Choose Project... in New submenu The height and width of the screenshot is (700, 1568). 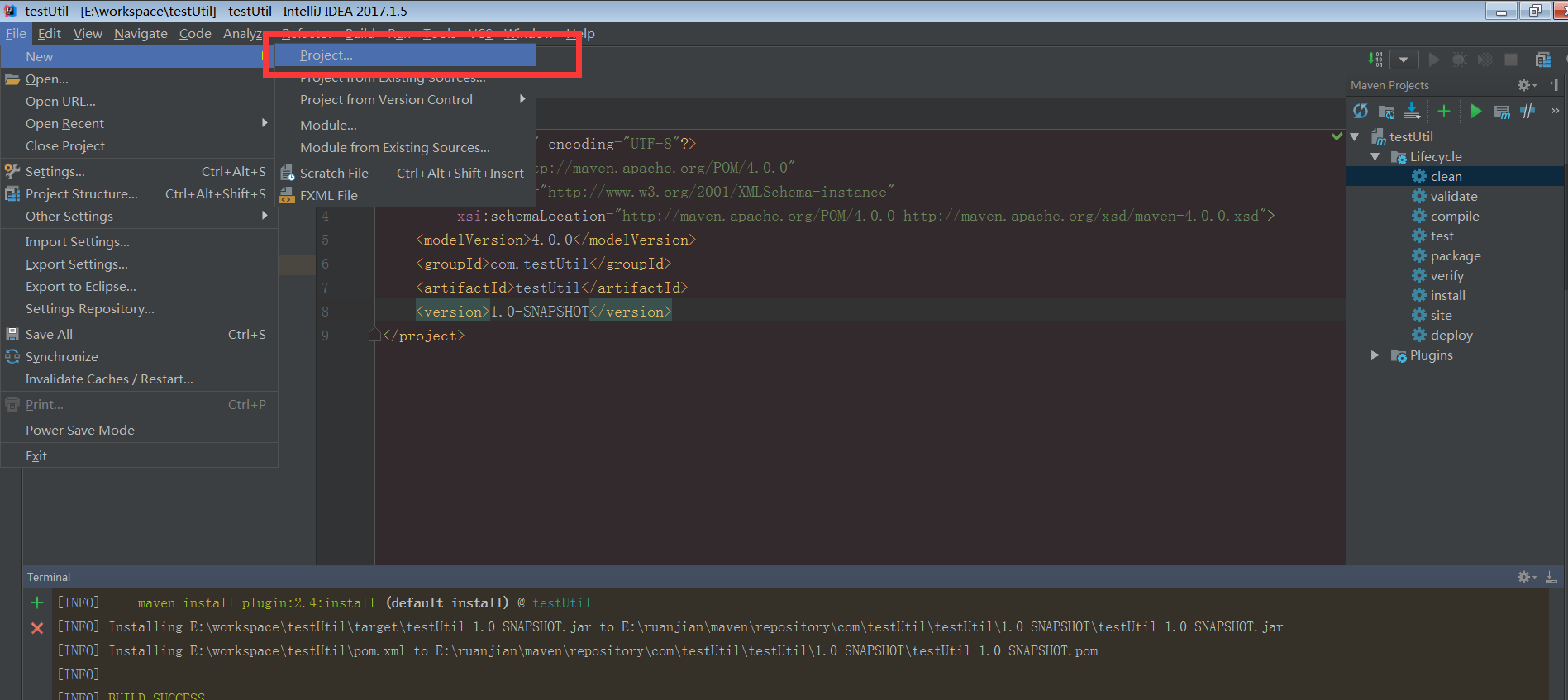click(405, 55)
